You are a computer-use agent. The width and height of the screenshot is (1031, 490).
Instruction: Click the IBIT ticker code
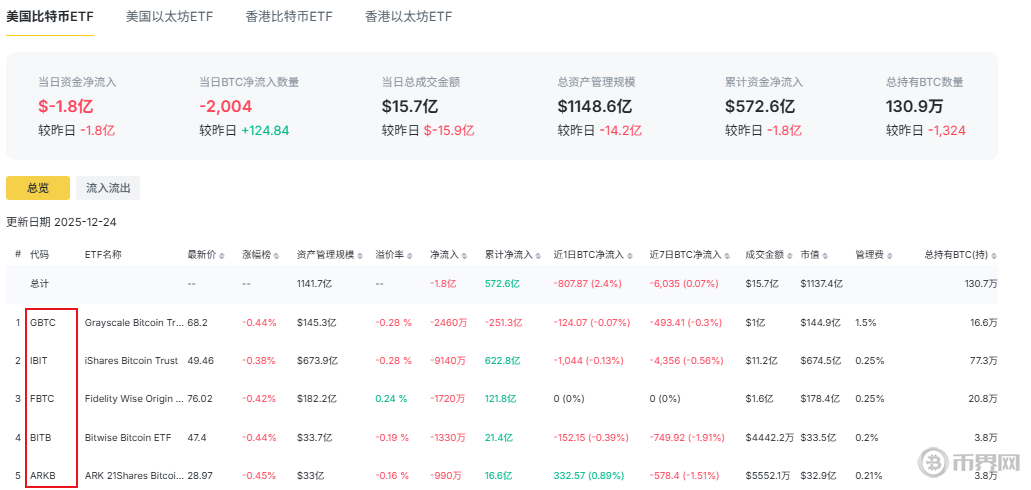[x=40, y=360]
